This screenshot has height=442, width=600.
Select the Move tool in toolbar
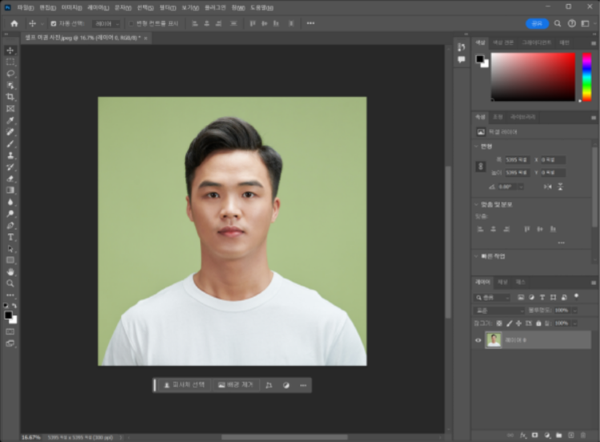(x=11, y=50)
